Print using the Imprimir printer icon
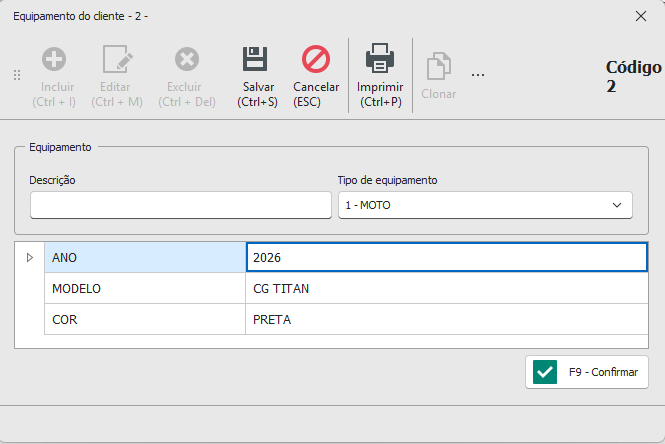The height and width of the screenshot is (444, 665). [x=380, y=58]
